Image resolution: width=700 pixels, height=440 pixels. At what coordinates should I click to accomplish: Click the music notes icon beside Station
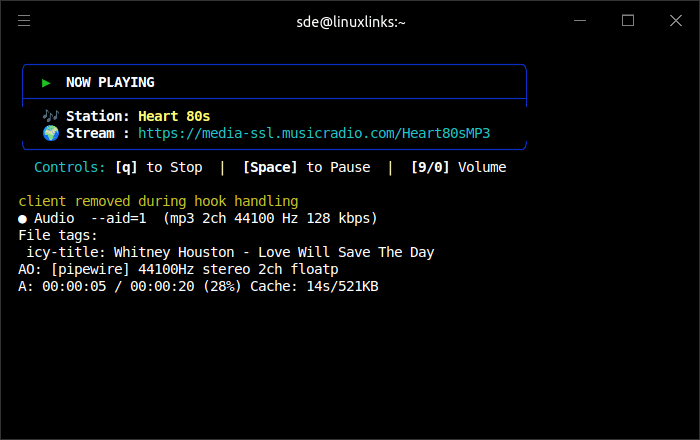point(50,116)
